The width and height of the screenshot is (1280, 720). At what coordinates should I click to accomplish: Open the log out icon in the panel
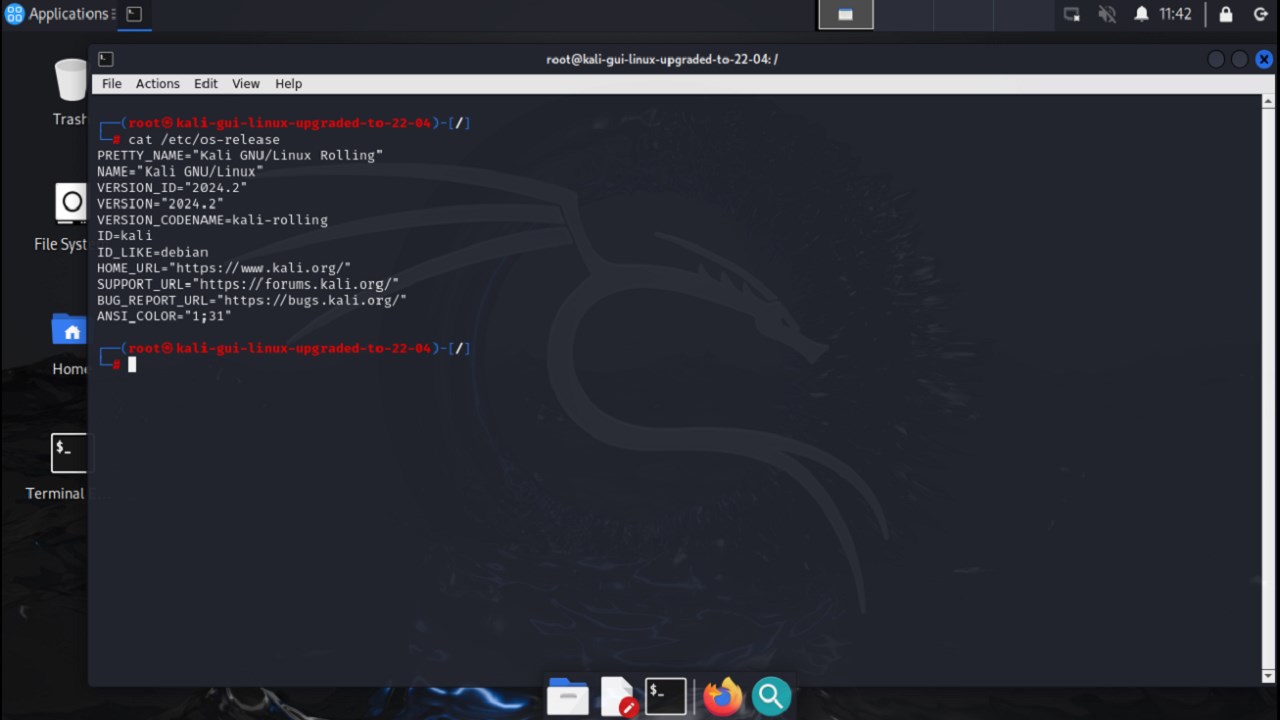[x=1261, y=14]
